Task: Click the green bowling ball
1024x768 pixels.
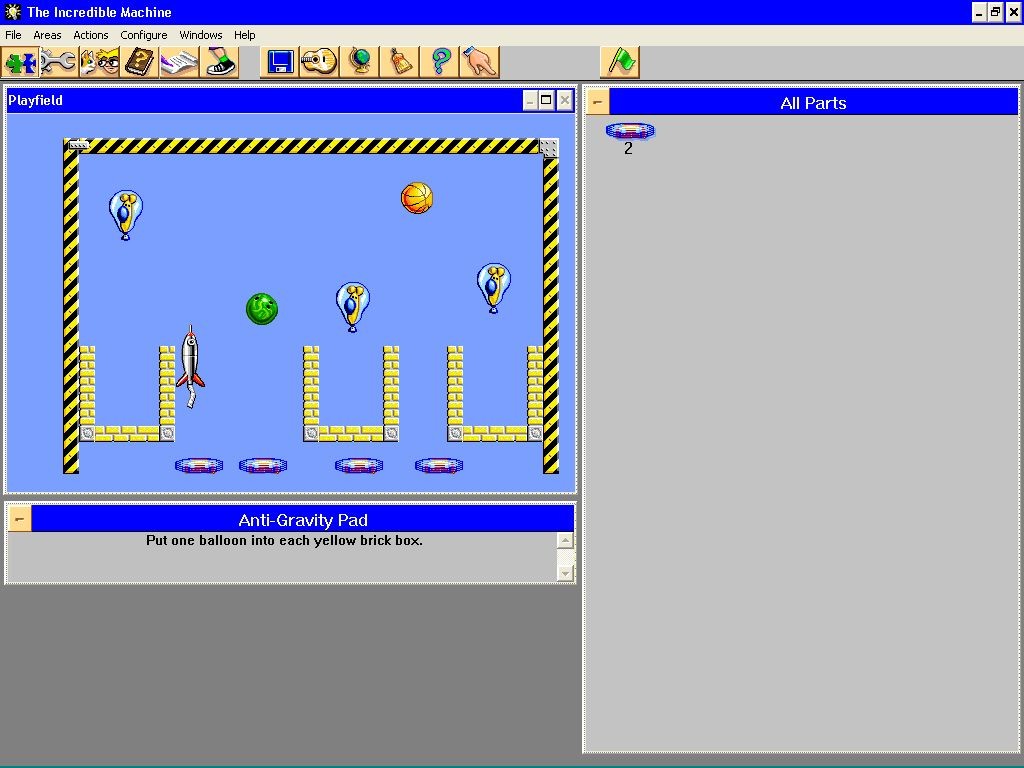Action: pos(262,308)
